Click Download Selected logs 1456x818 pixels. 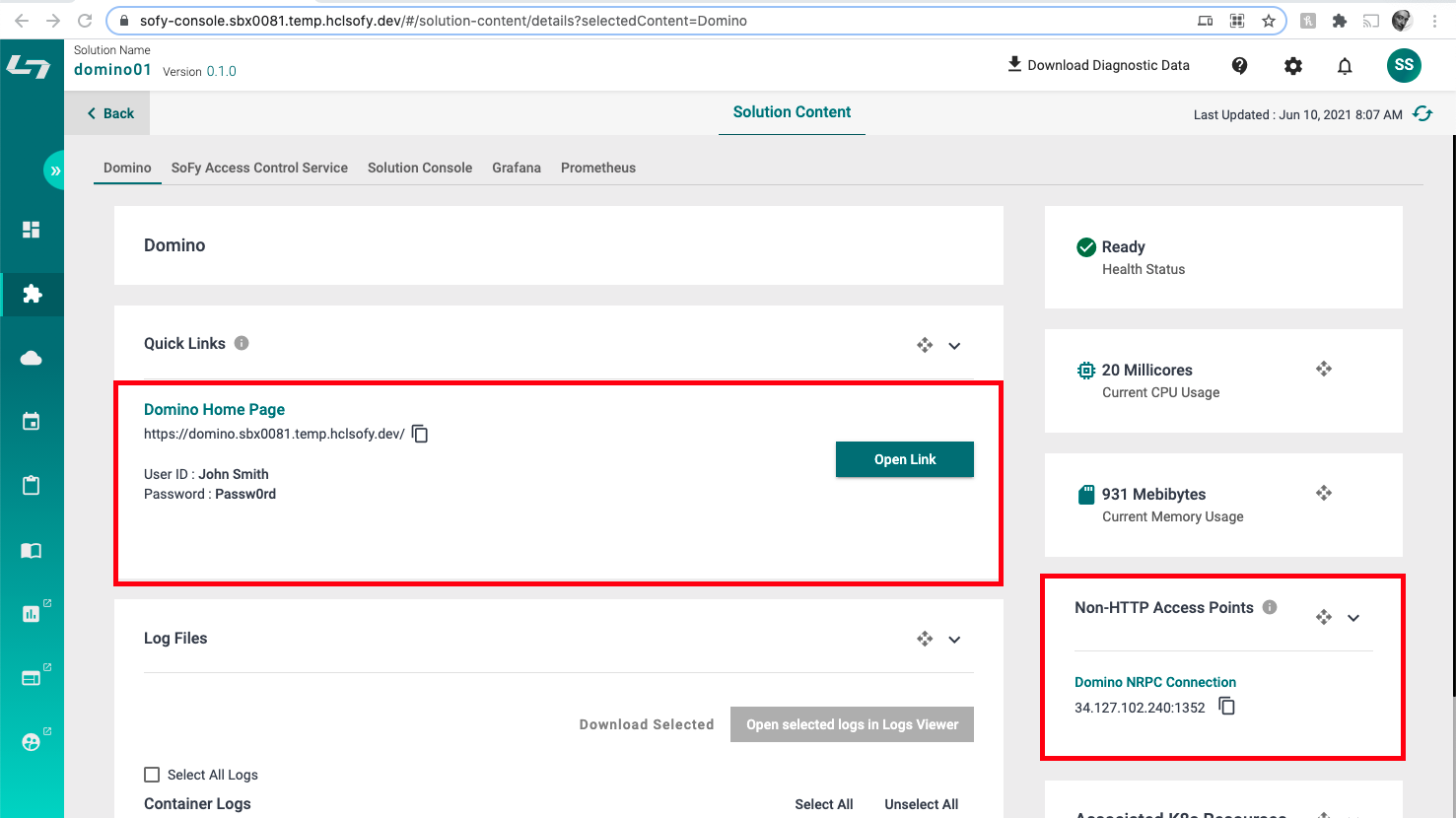coord(647,724)
